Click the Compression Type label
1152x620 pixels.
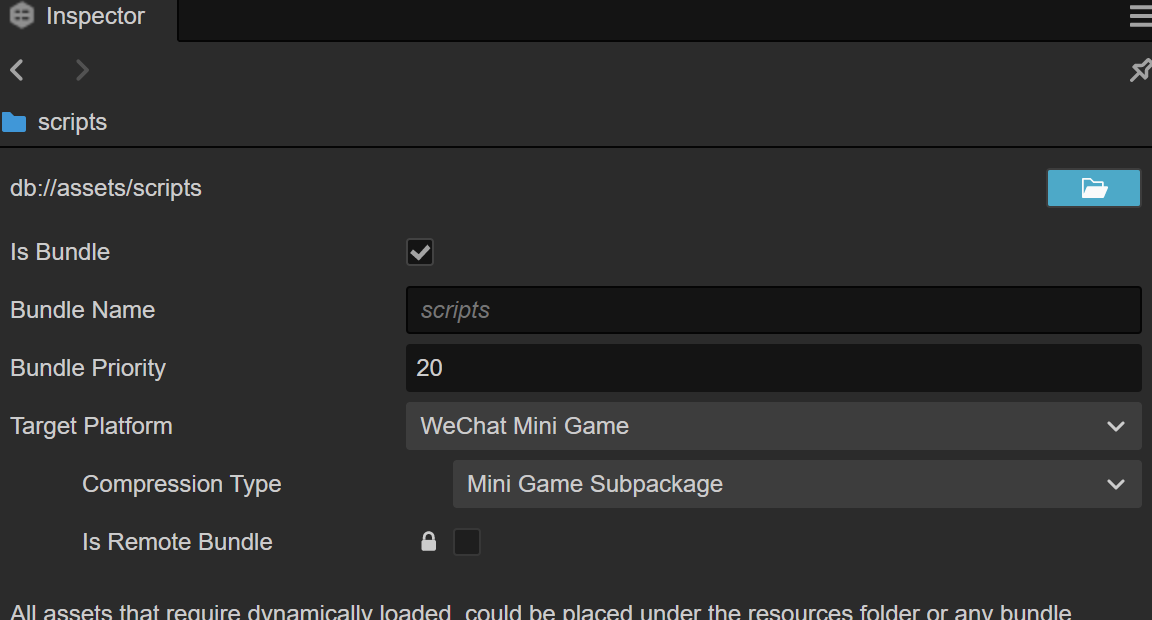coord(181,484)
